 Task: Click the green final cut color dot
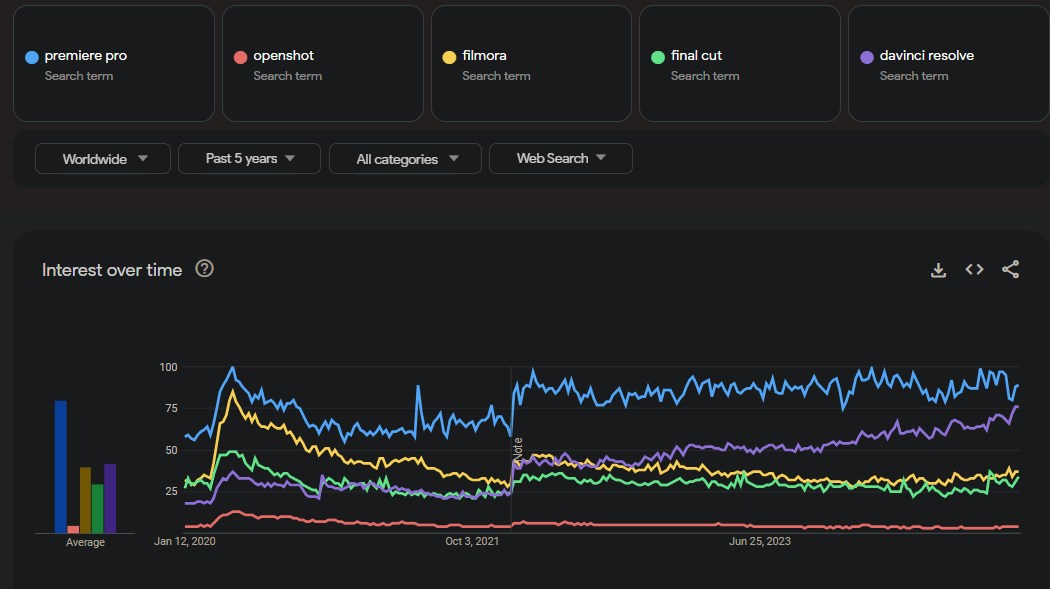(x=657, y=57)
